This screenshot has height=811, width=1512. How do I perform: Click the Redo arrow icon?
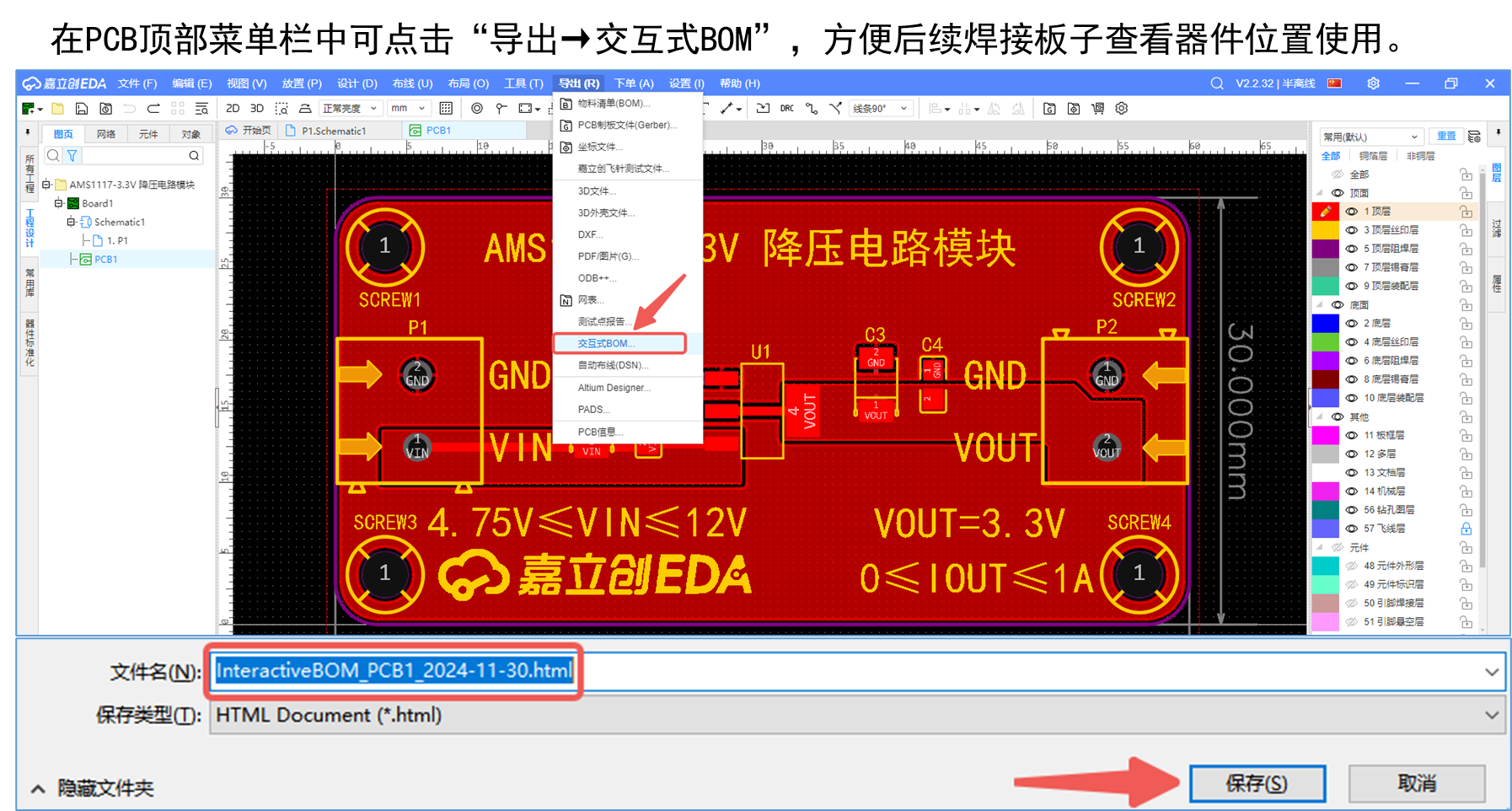[153, 109]
